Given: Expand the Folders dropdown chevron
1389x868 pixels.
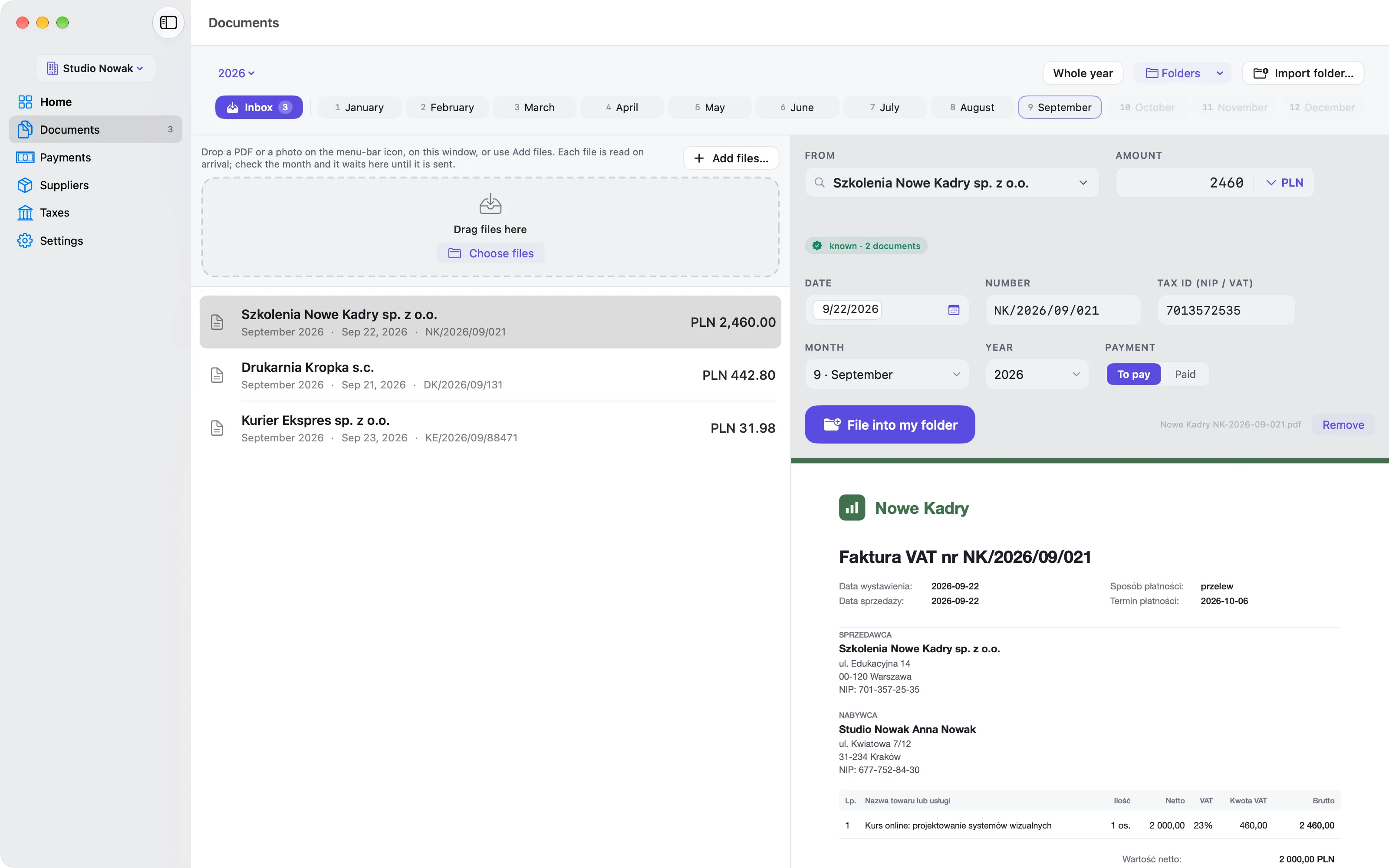Looking at the screenshot, I should 1220,73.
